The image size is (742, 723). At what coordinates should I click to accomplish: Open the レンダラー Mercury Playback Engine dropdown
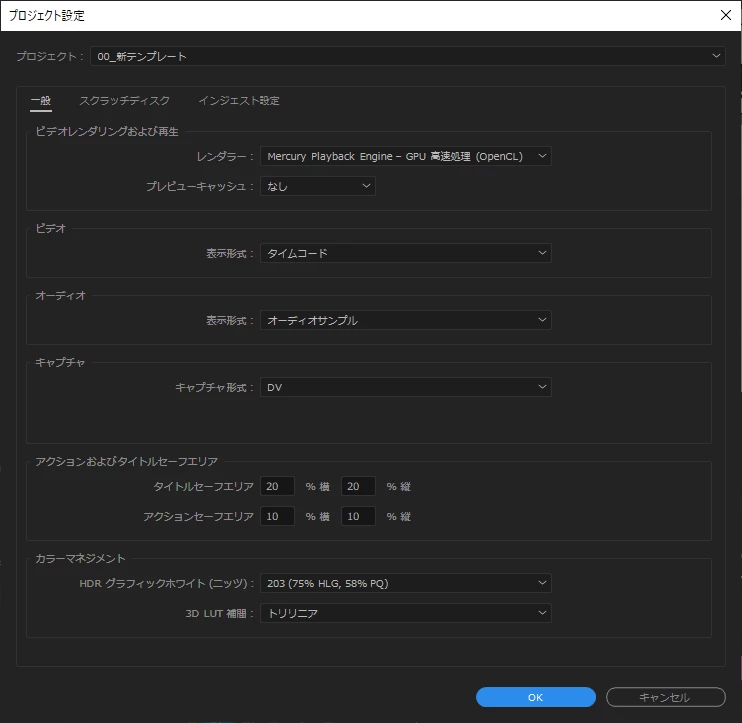[x=406, y=156]
